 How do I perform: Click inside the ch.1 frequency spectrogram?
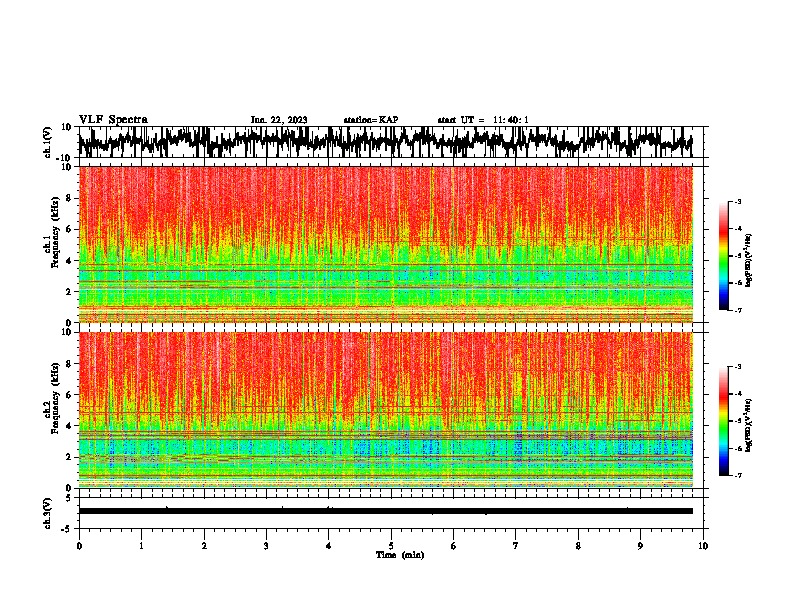pyautogui.click(x=385, y=244)
